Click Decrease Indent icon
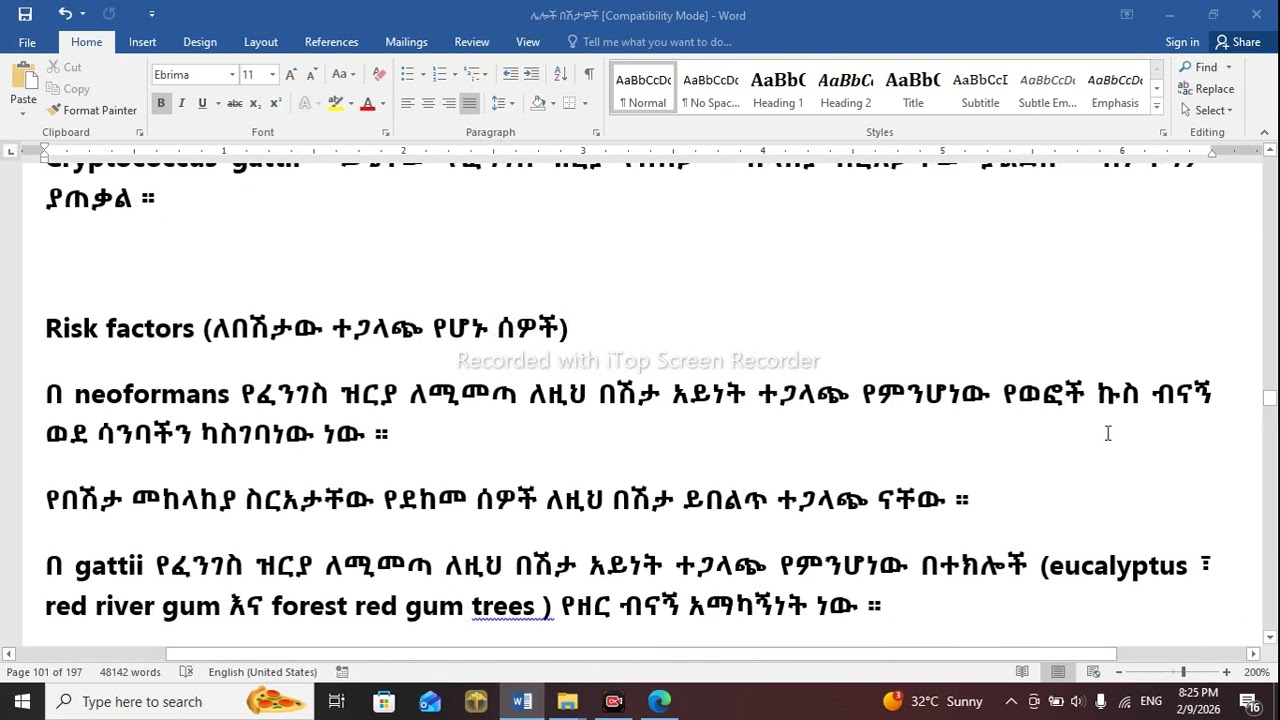Screen dimensions: 1280x720 click(x=510, y=75)
